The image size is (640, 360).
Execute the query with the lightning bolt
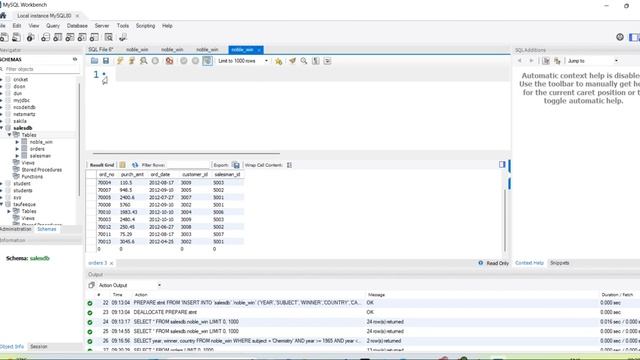click(x=120, y=61)
